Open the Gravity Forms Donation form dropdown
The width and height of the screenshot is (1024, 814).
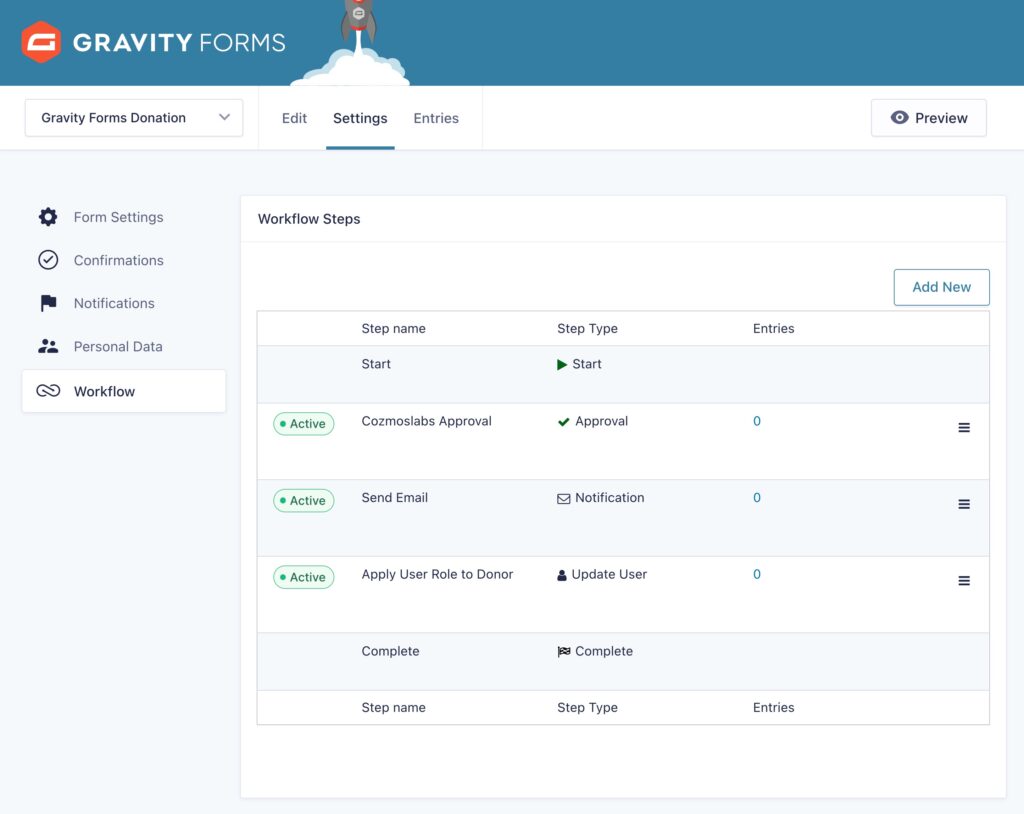point(134,118)
